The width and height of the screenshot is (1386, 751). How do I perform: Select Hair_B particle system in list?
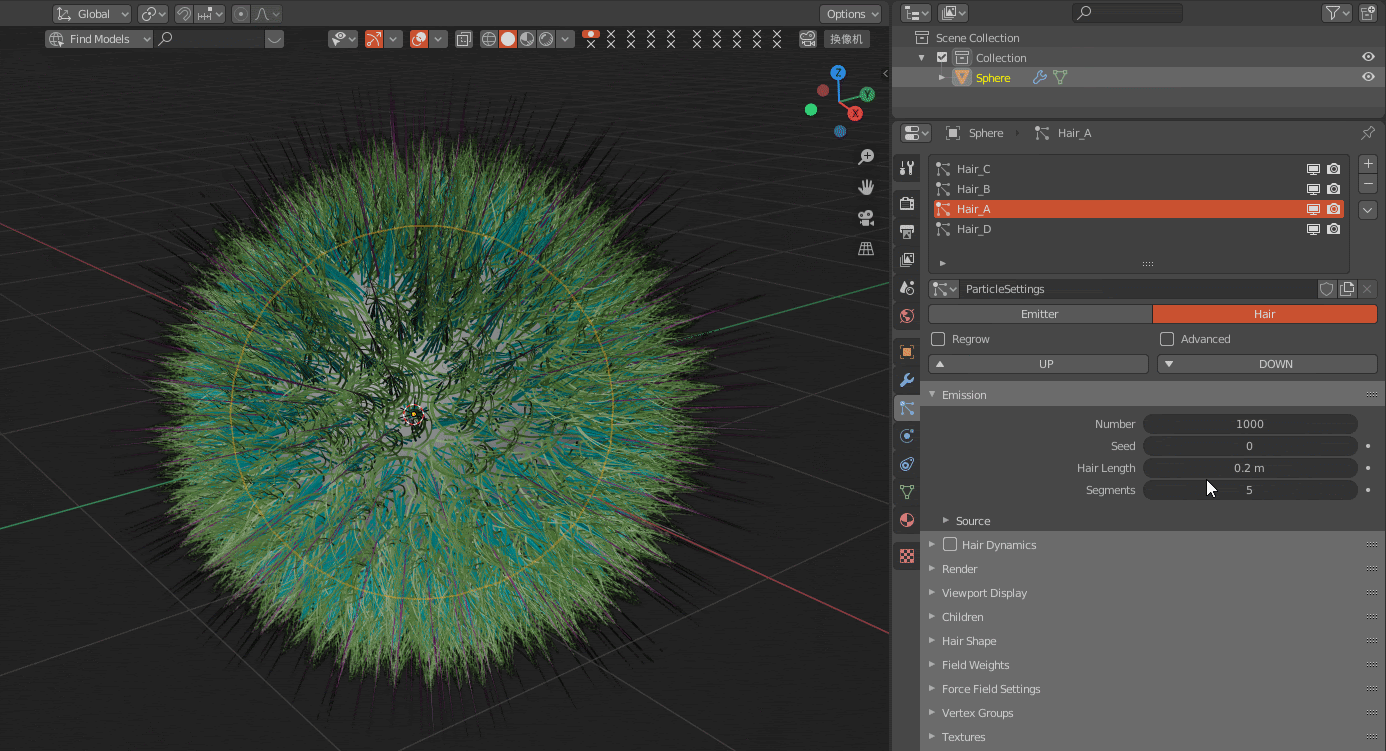[x=973, y=189]
